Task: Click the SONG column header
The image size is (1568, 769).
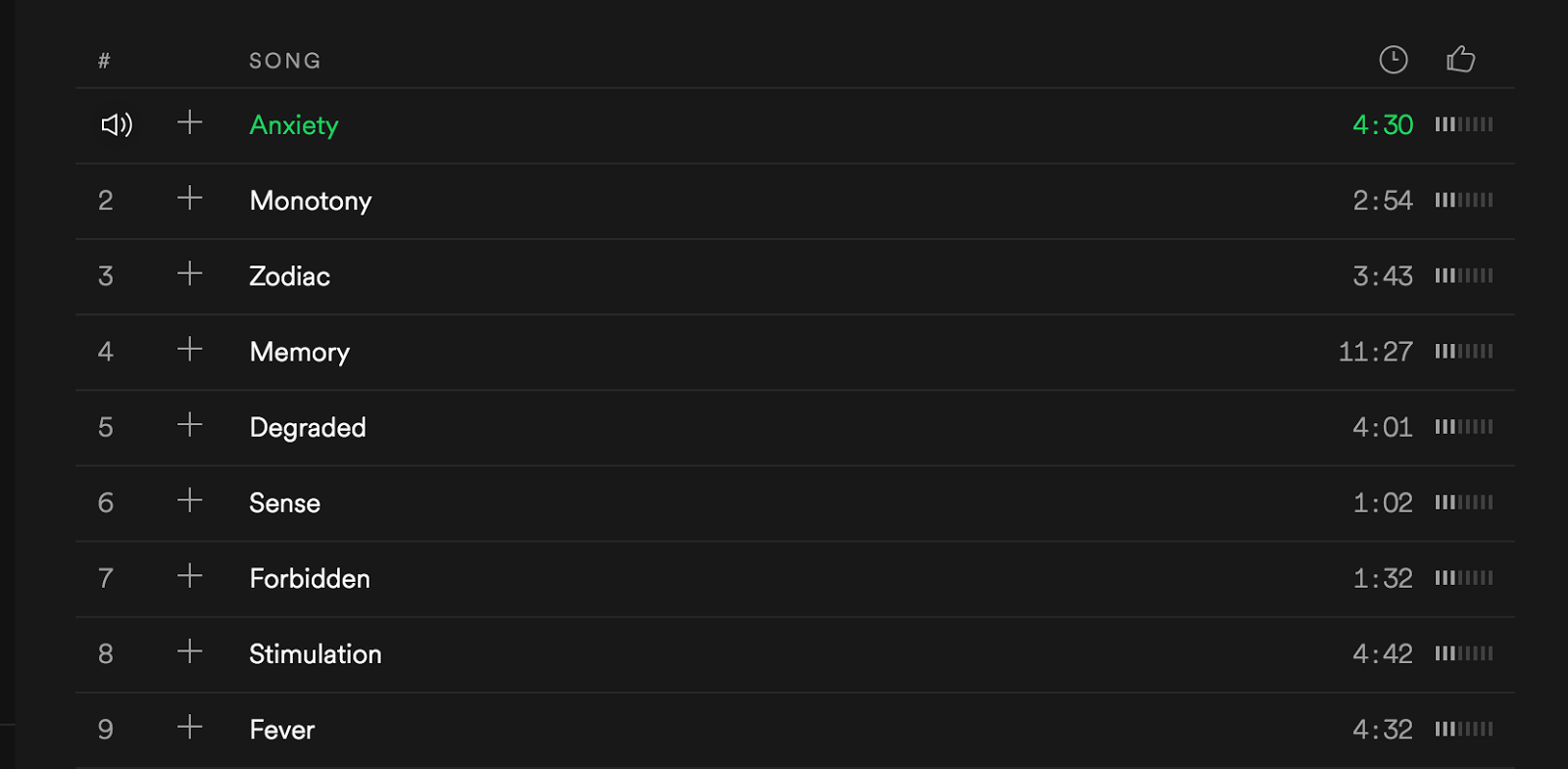Action: pos(285,61)
